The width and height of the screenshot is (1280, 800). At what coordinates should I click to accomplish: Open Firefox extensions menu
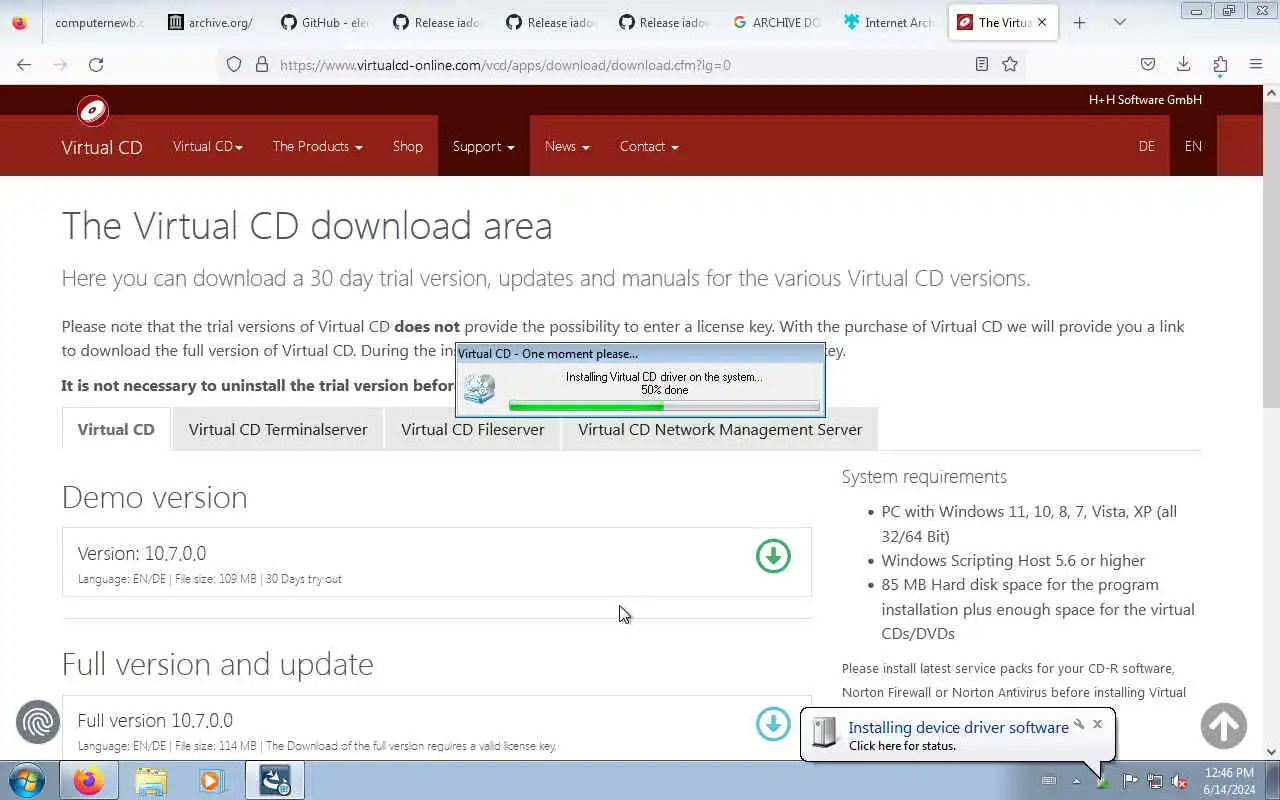[x=1220, y=64]
